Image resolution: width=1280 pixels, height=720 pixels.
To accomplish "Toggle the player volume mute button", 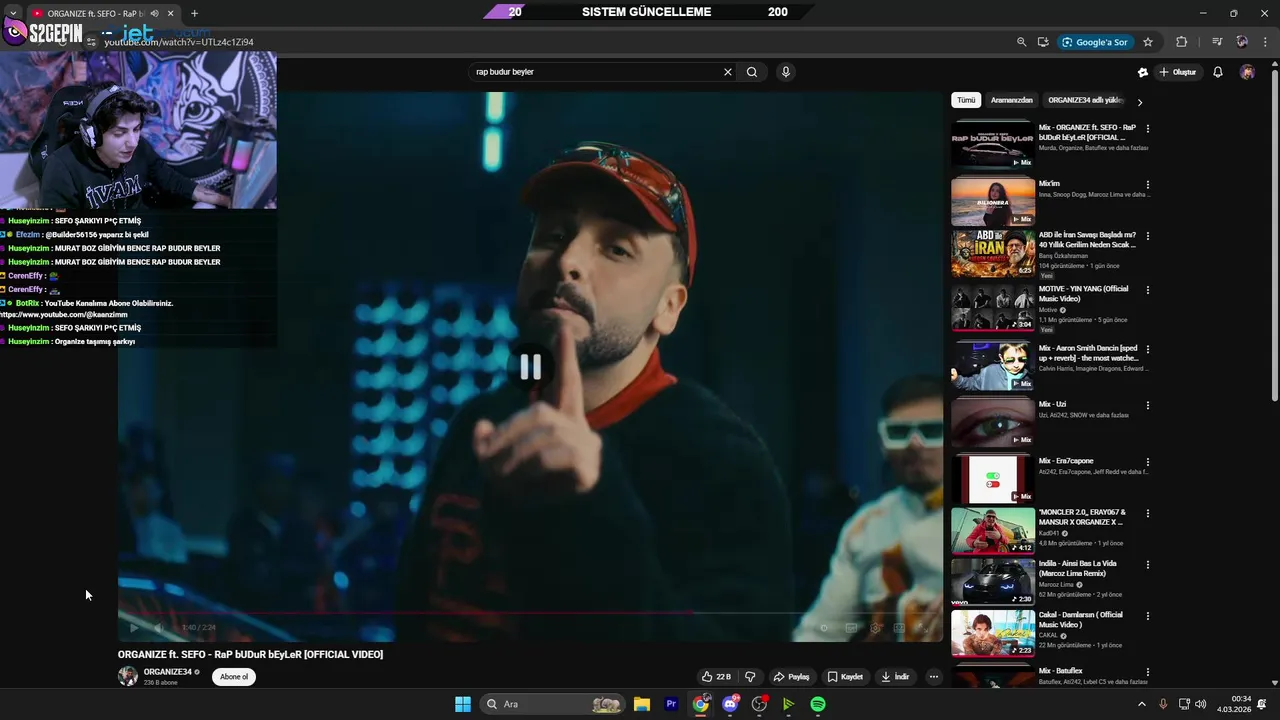I will coord(158,628).
